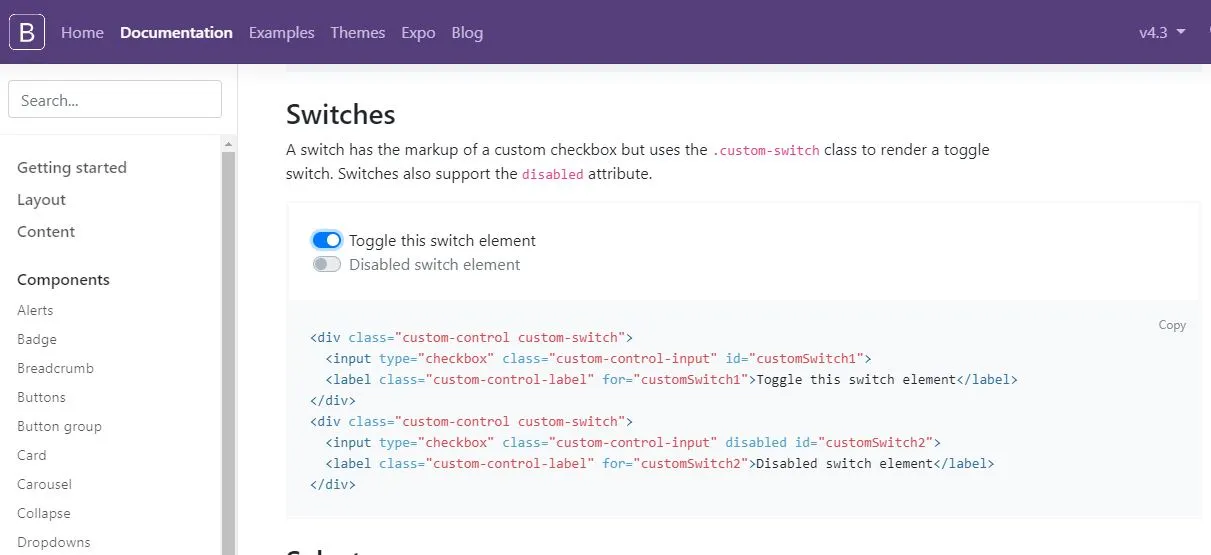
Task: Open the Buttons component page
Action: [x=41, y=398]
